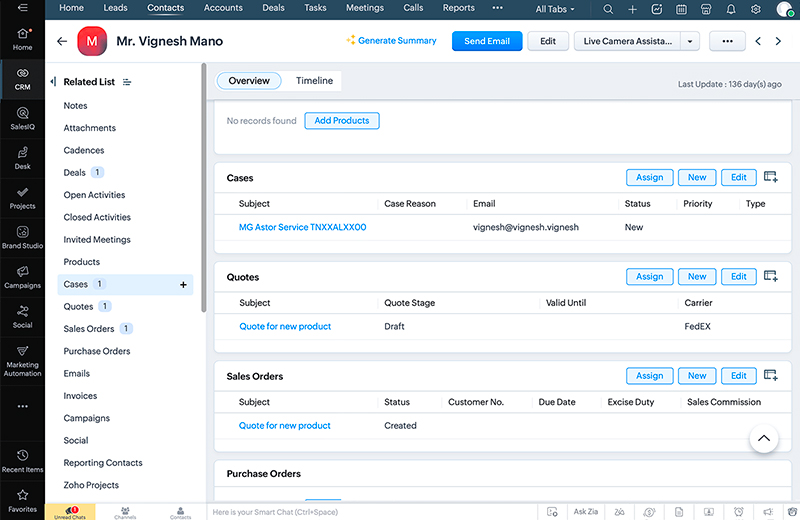The image size is (800, 520).
Task: Open Campaigns app in left sidebar
Action: coord(22,277)
